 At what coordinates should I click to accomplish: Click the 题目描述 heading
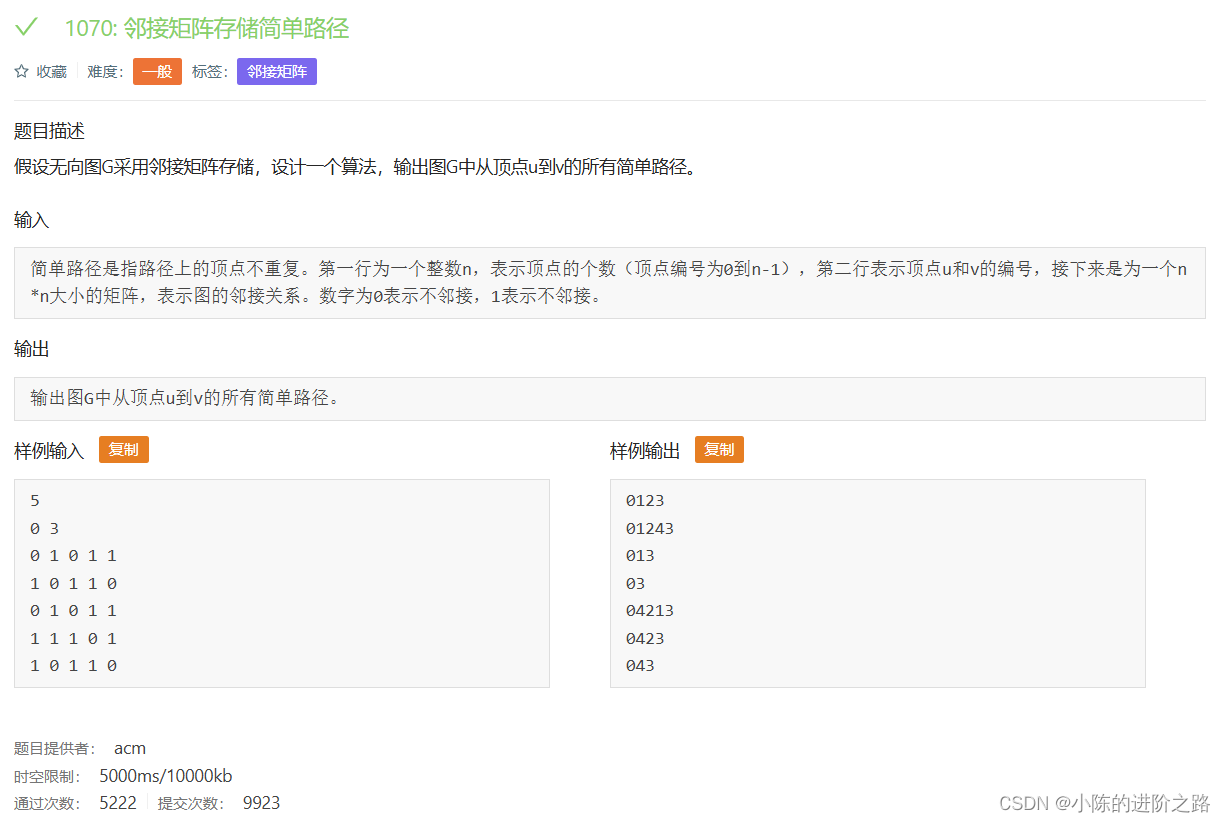[50, 131]
